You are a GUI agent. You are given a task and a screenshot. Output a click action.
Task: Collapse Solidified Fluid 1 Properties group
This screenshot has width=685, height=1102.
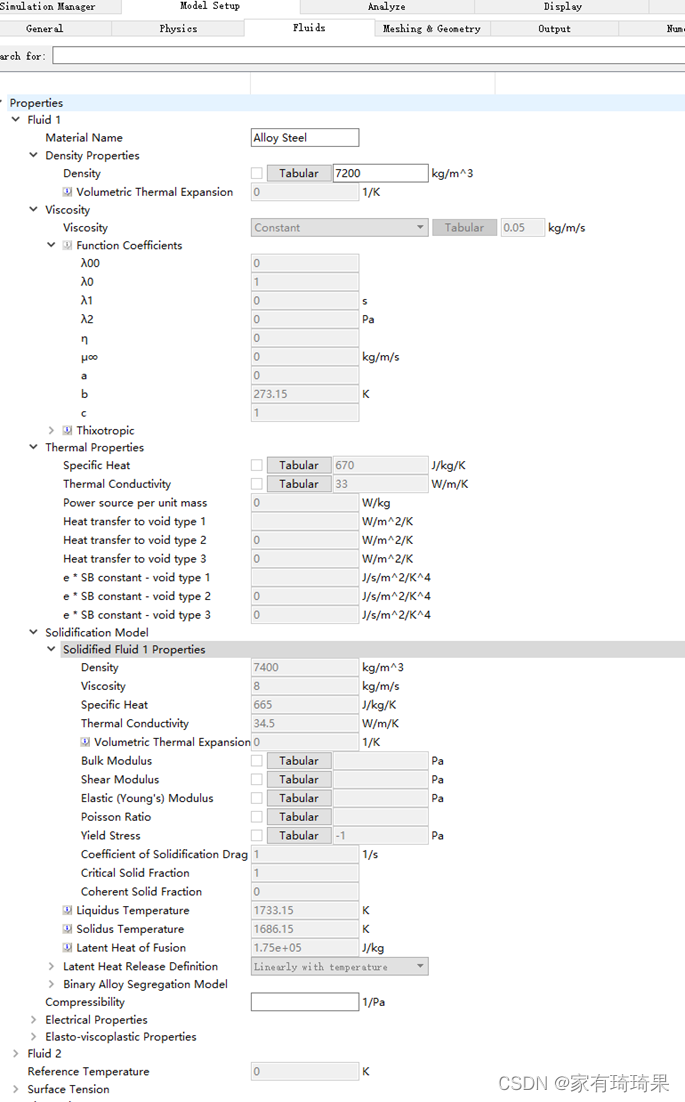click(51, 649)
